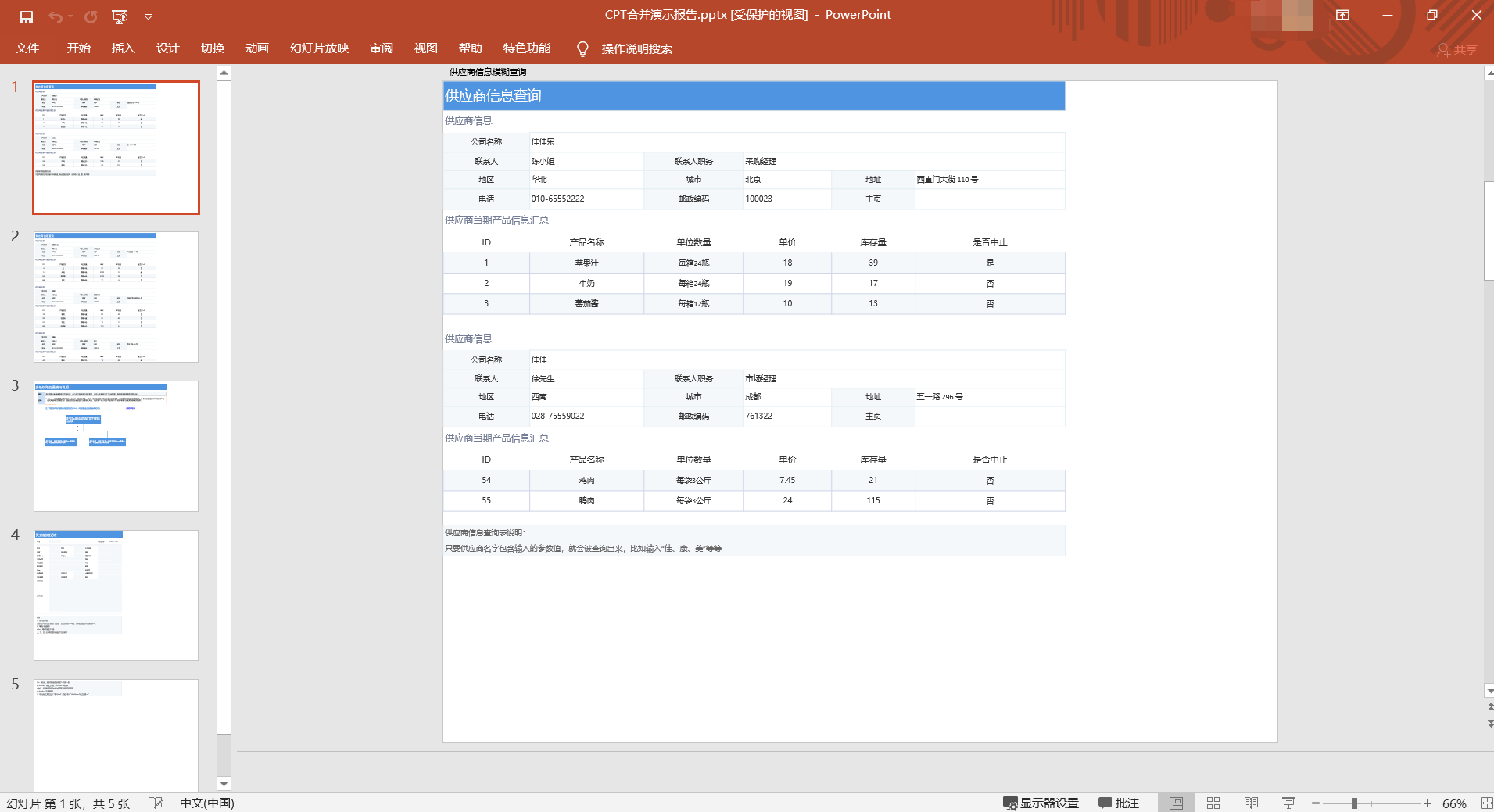1494x812 pixels.
Task: Open the 视图 tab
Action: (x=425, y=48)
